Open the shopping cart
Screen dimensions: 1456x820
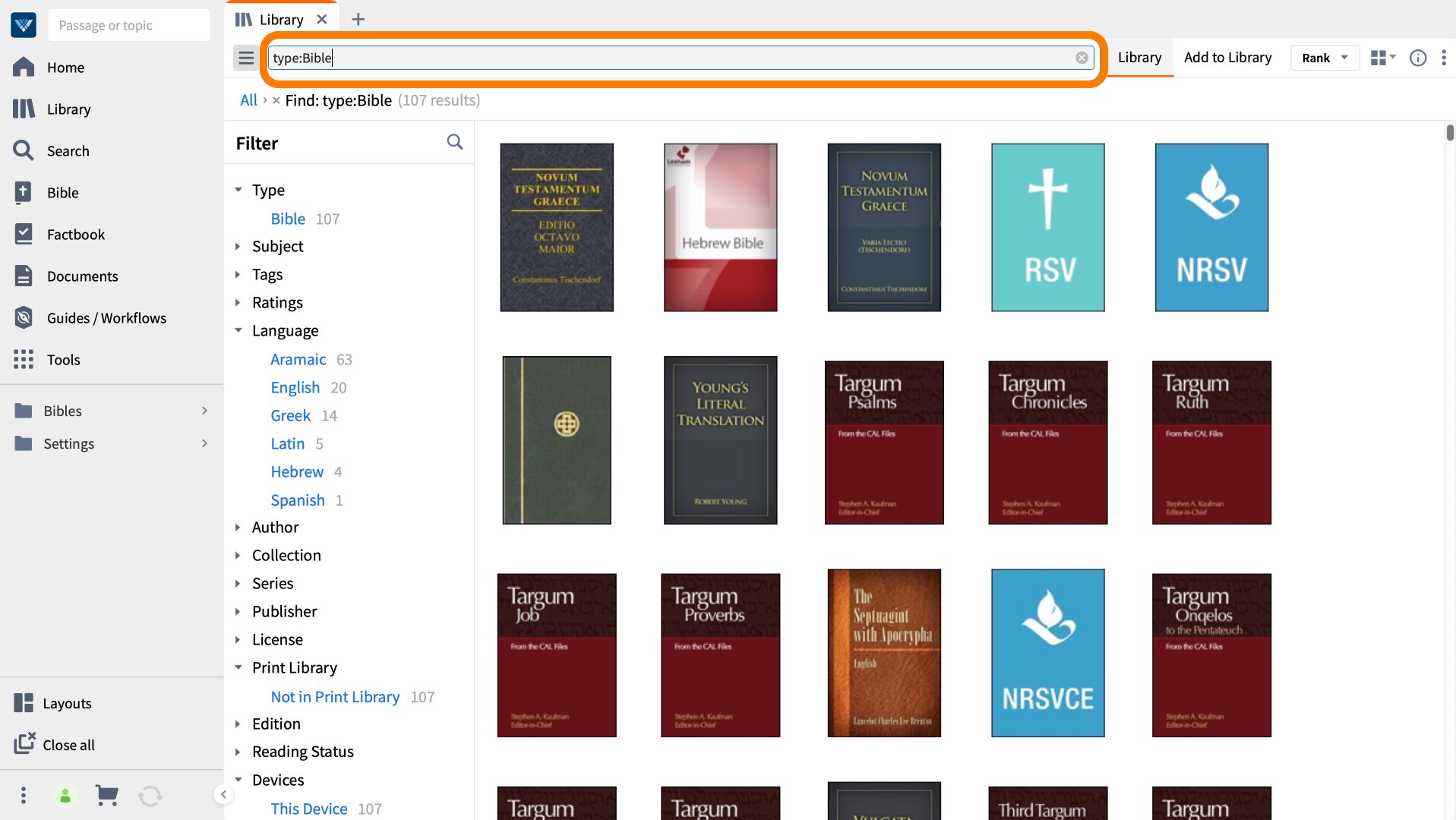click(x=107, y=795)
